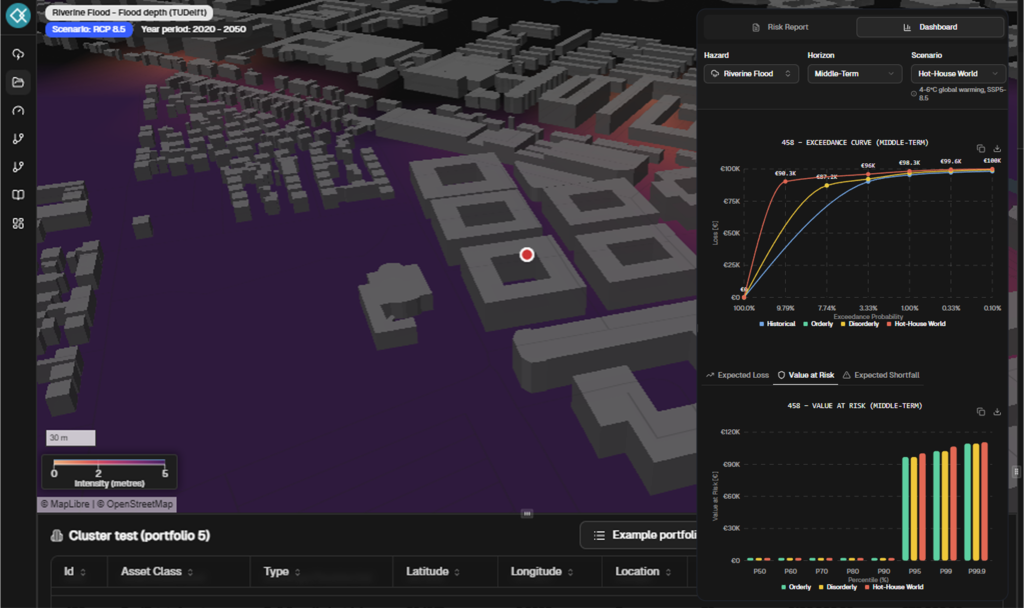This screenshot has height=608, width=1024.
Task: Open the grid apps icon in sidebar
Action: pyautogui.click(x=18, y=223)
